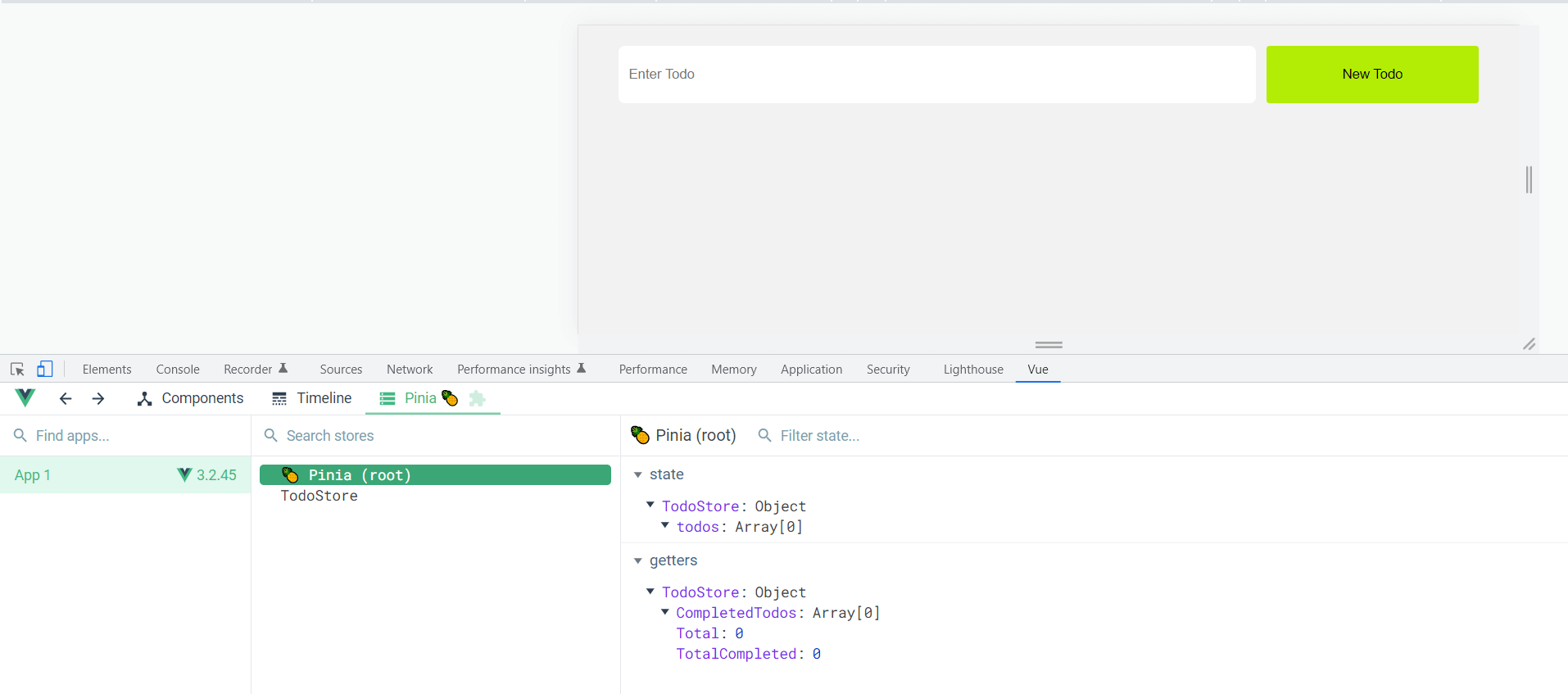The height and width of the screenshot is (694, 1568).
Task: Go back with the left arrow icon
Action: pyautogui.click(x=66, y=398)
